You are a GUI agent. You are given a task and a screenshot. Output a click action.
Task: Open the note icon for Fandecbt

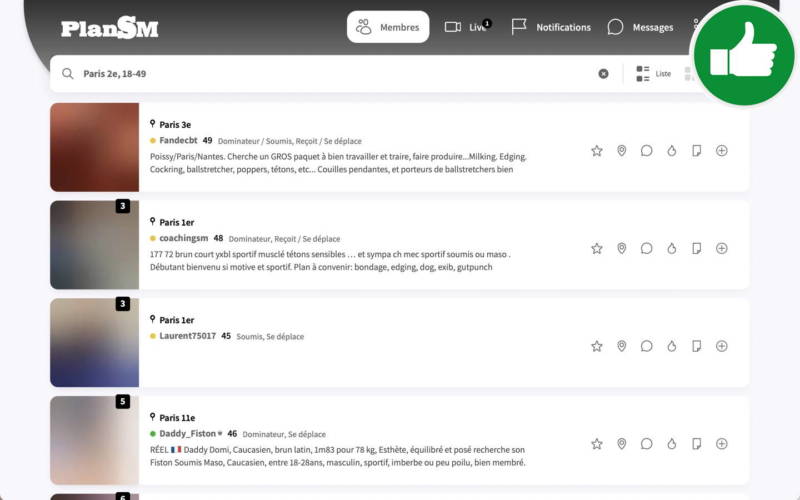tap(697, 151)
